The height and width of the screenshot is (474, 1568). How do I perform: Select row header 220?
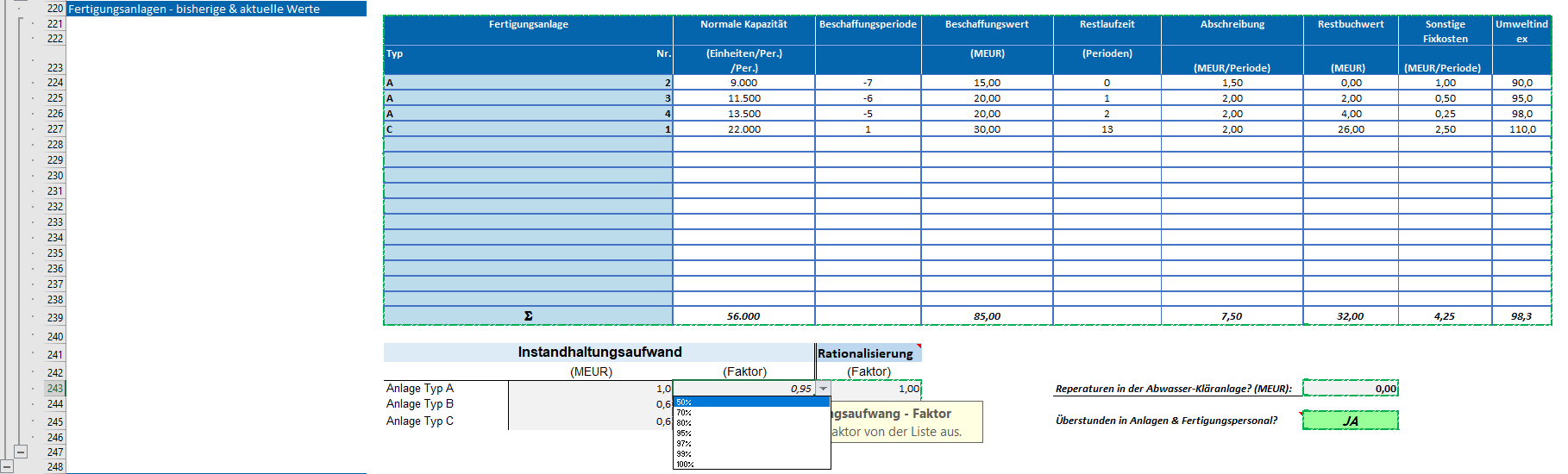[x=55, y=9]
